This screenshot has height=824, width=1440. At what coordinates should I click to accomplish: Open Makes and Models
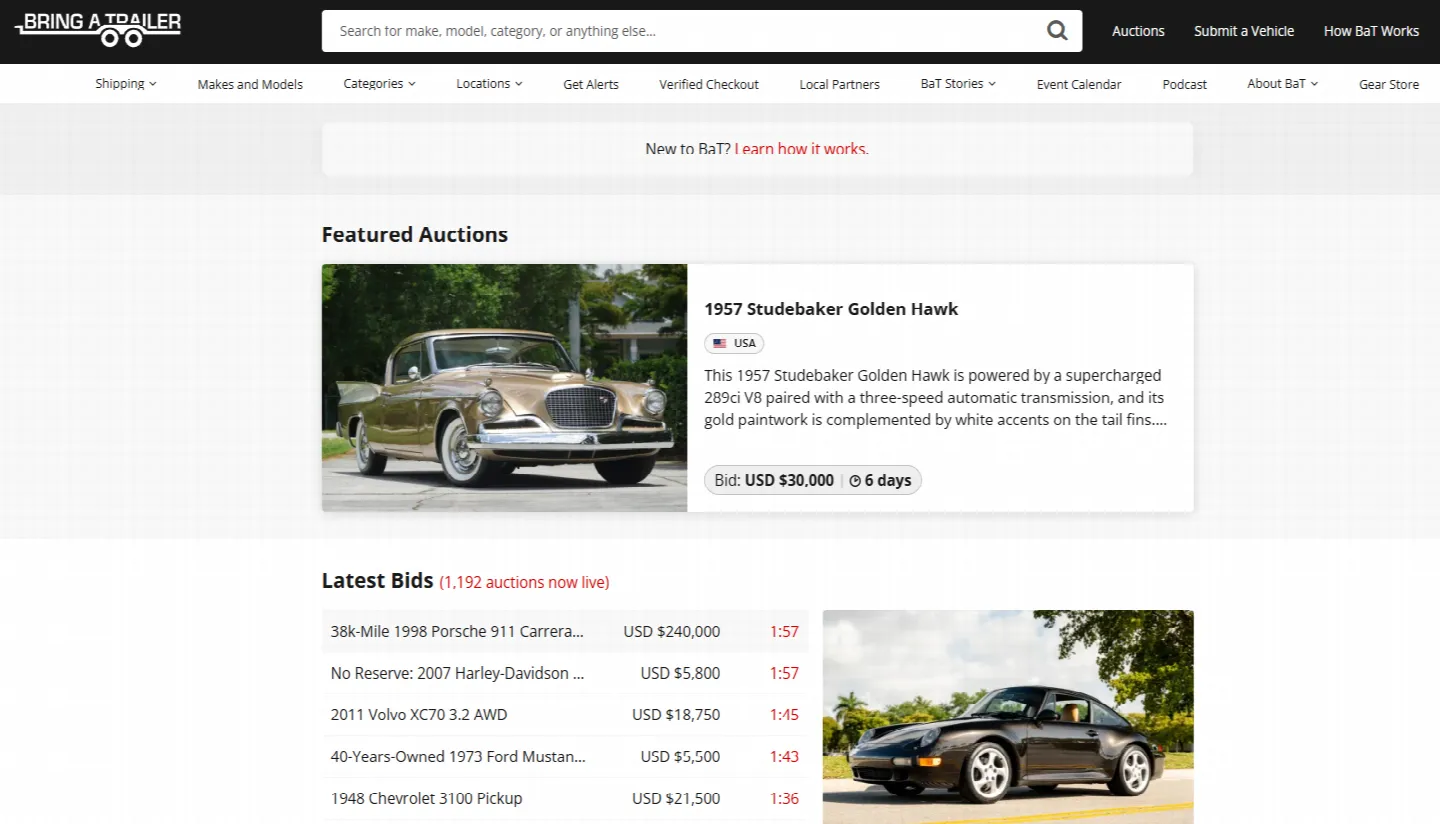250,84
